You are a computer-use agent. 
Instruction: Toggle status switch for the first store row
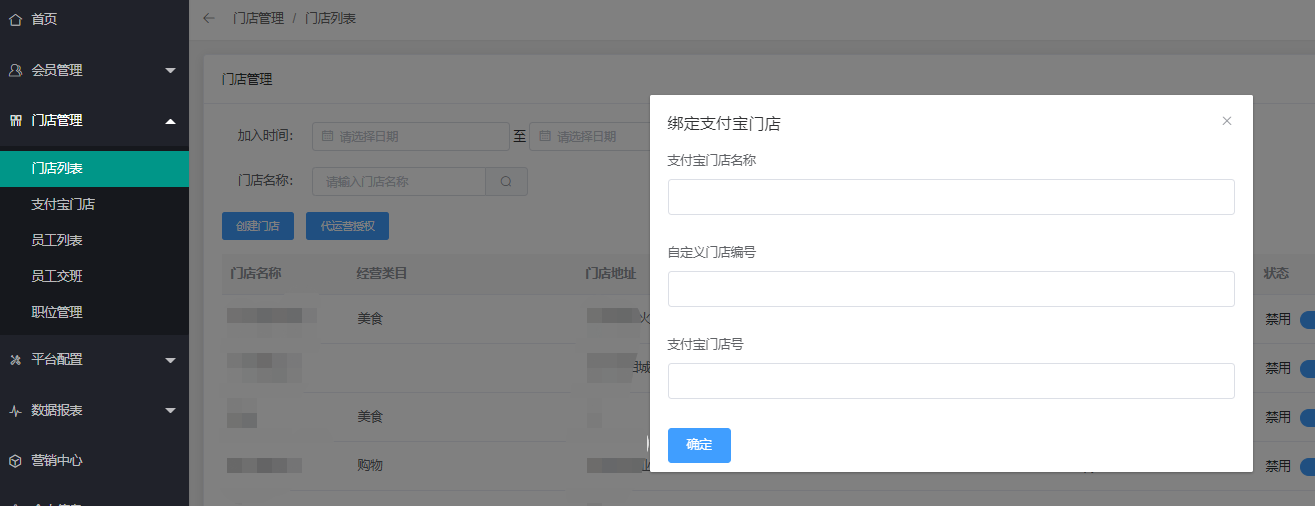(1306, 320)
